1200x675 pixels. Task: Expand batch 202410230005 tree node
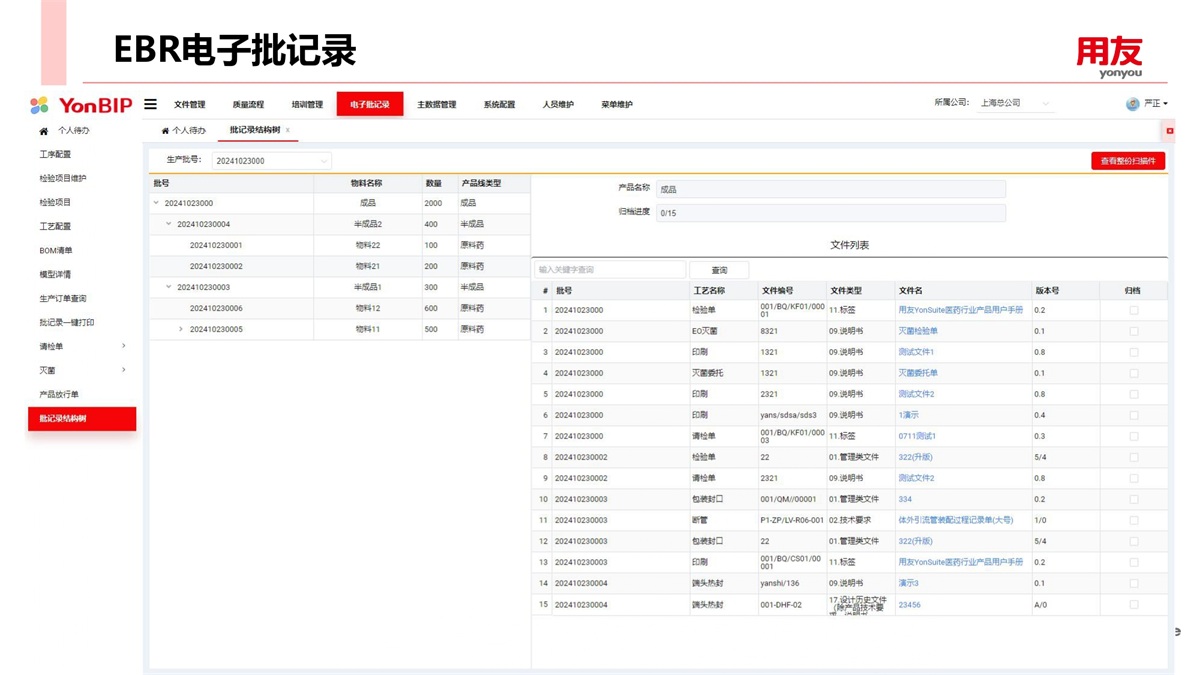[x=181, y=329]
